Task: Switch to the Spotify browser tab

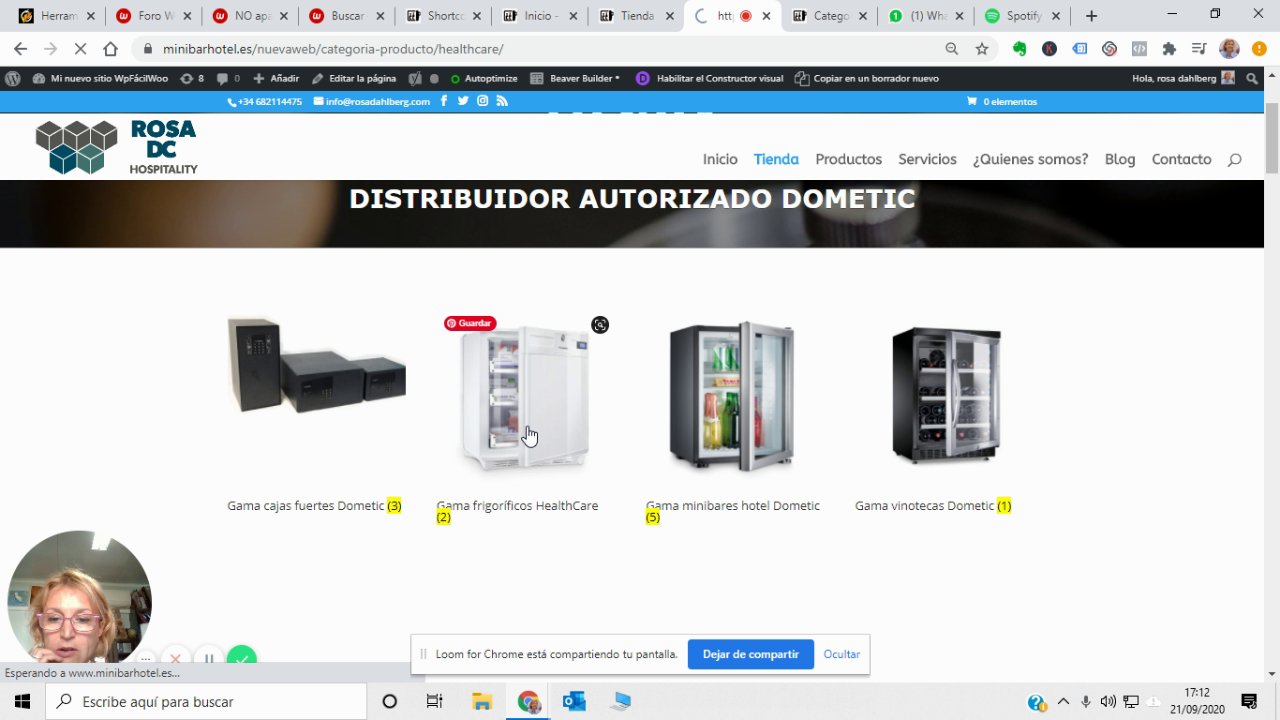Action: click(1022, 16)
